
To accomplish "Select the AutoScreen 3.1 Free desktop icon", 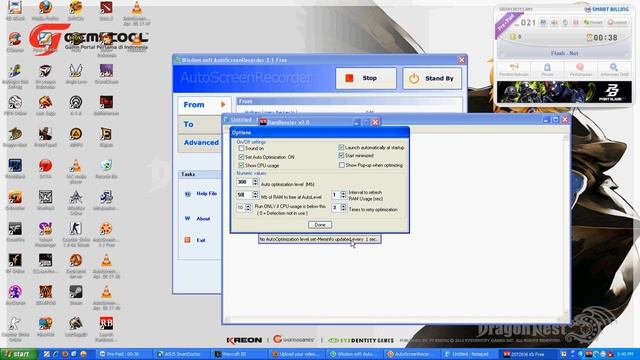I will click(106, 229).
